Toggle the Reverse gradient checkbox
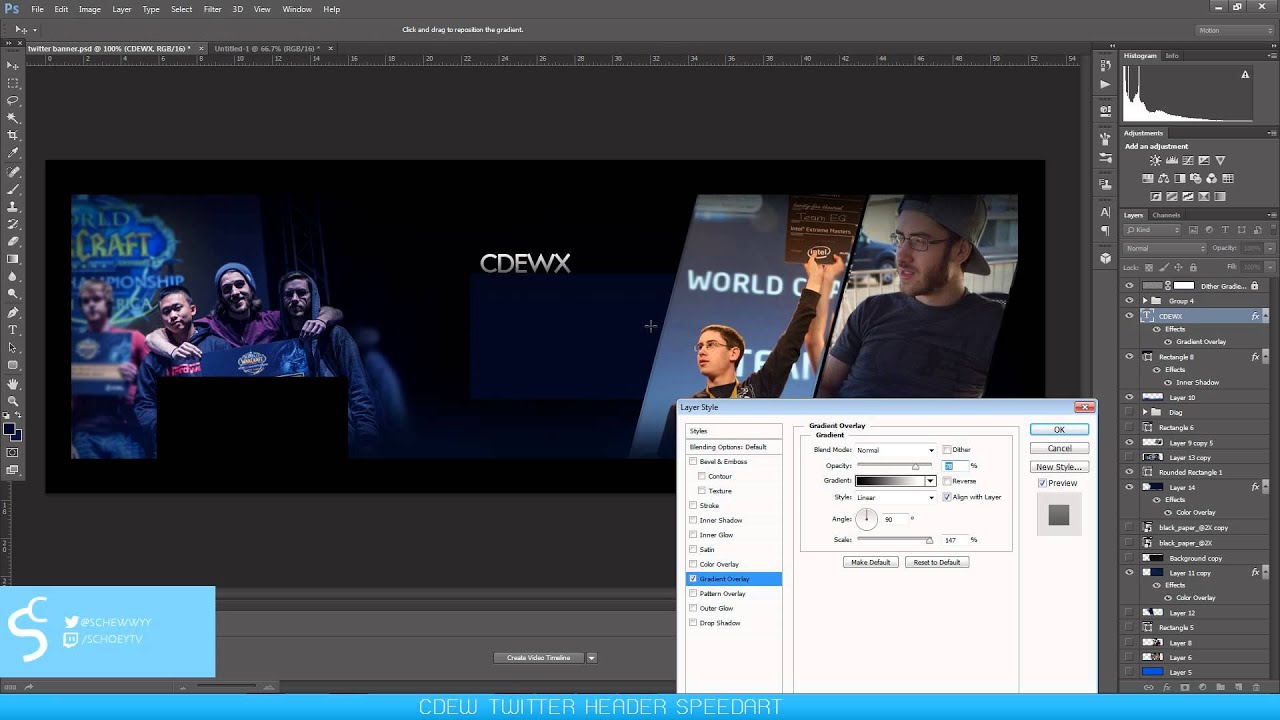 pos(947,481)
